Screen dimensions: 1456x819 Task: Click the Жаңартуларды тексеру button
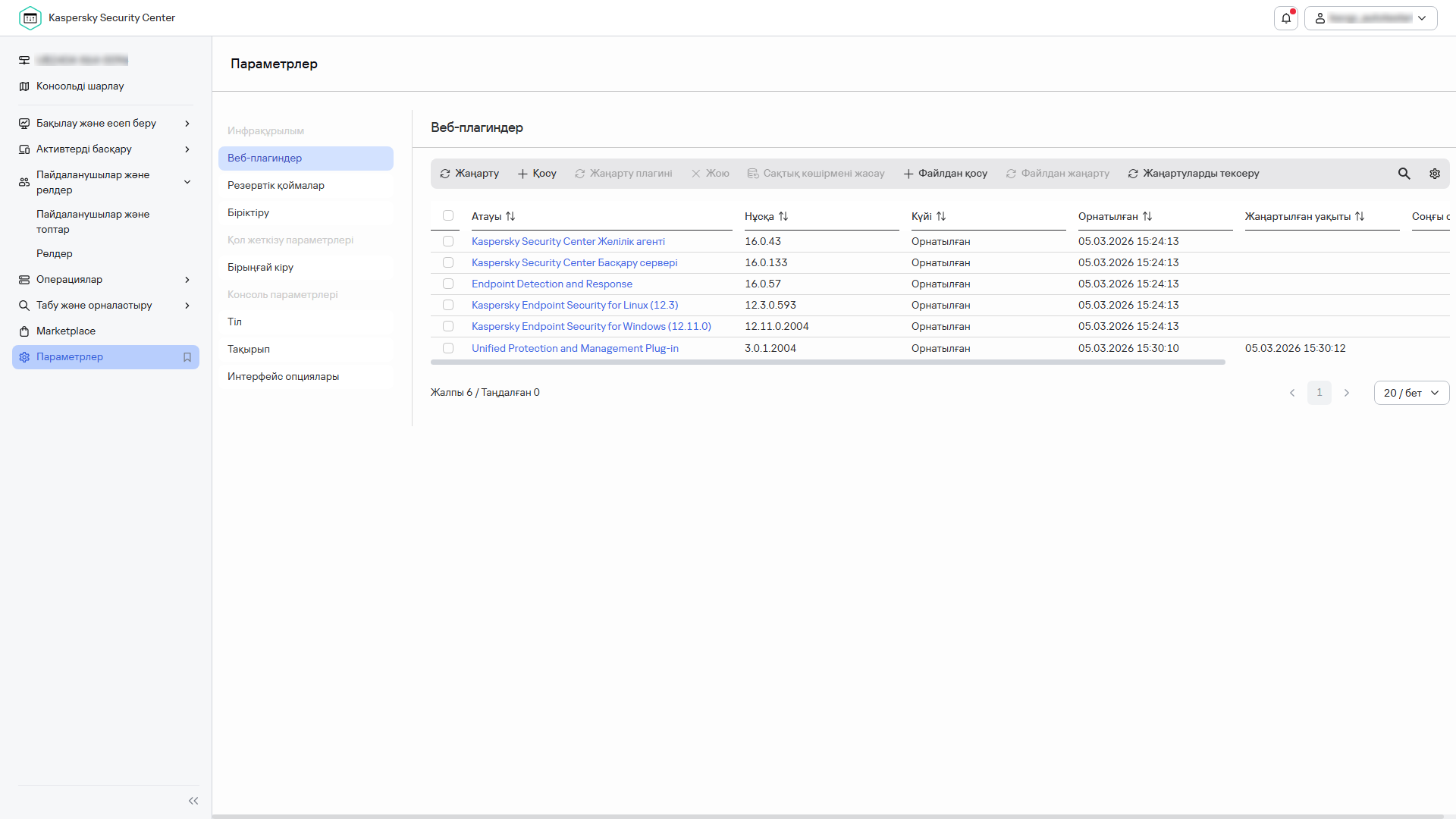(1193, 174)
